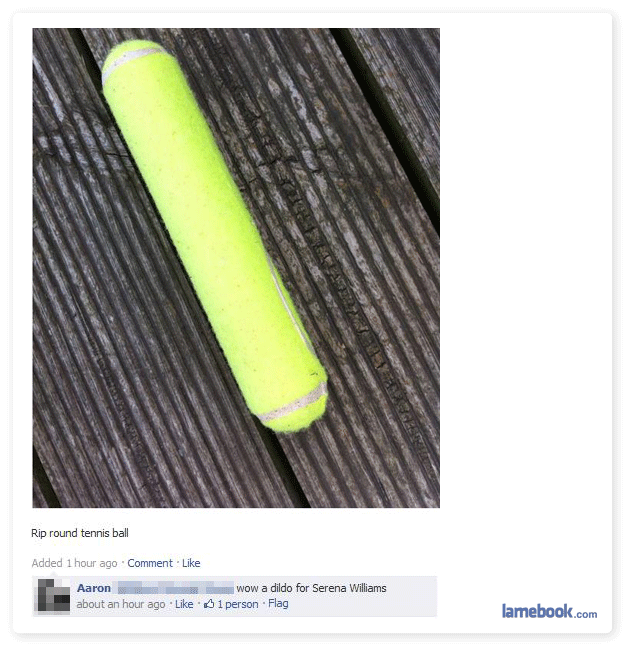This screenshot has height=651, width=630.
Task: Click the thumbs-up icon in Aaron's comment
Action: pos(209,604)
